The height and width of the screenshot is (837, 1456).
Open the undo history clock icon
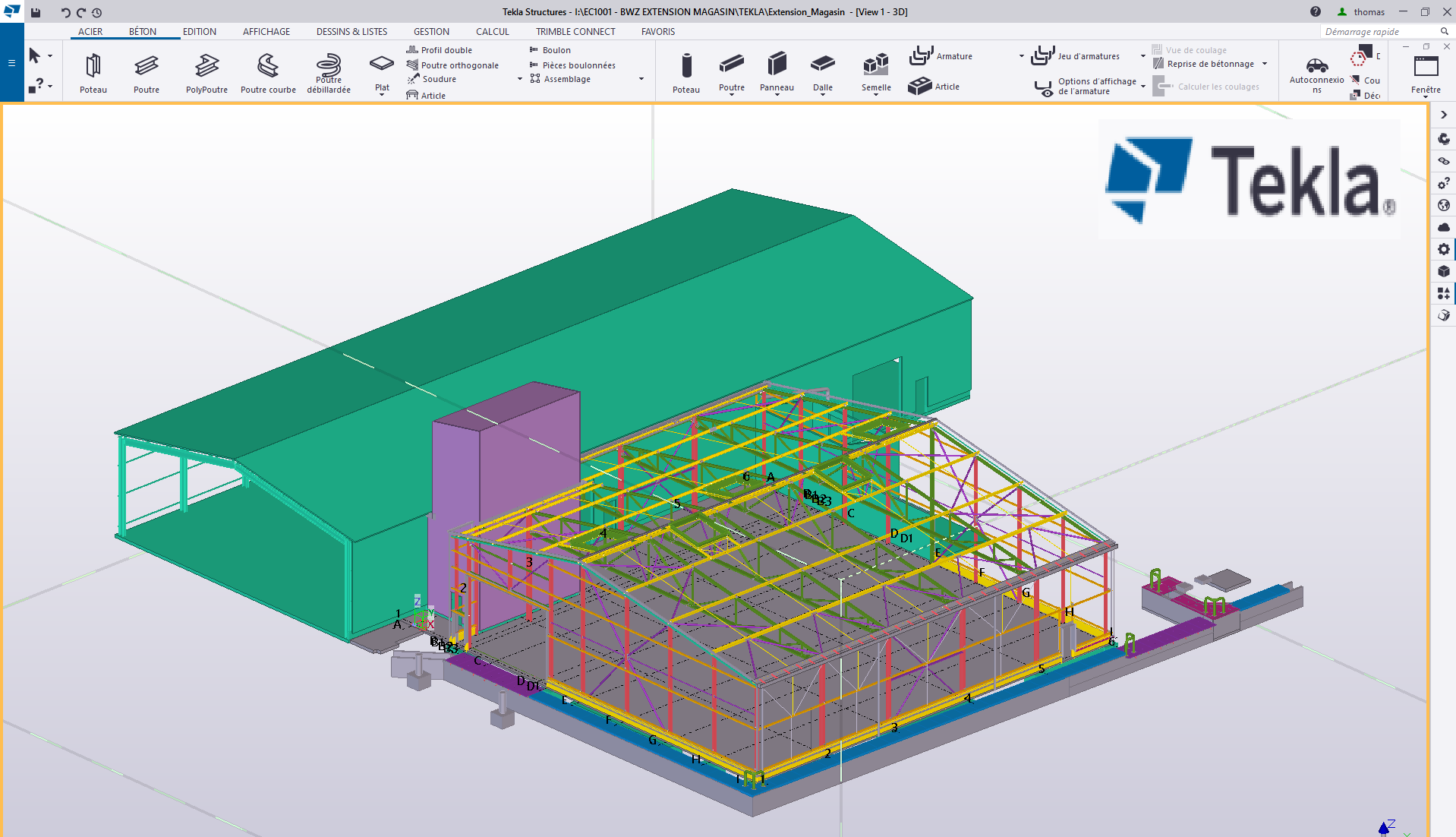pyautogui.click(x=96, y=12)
